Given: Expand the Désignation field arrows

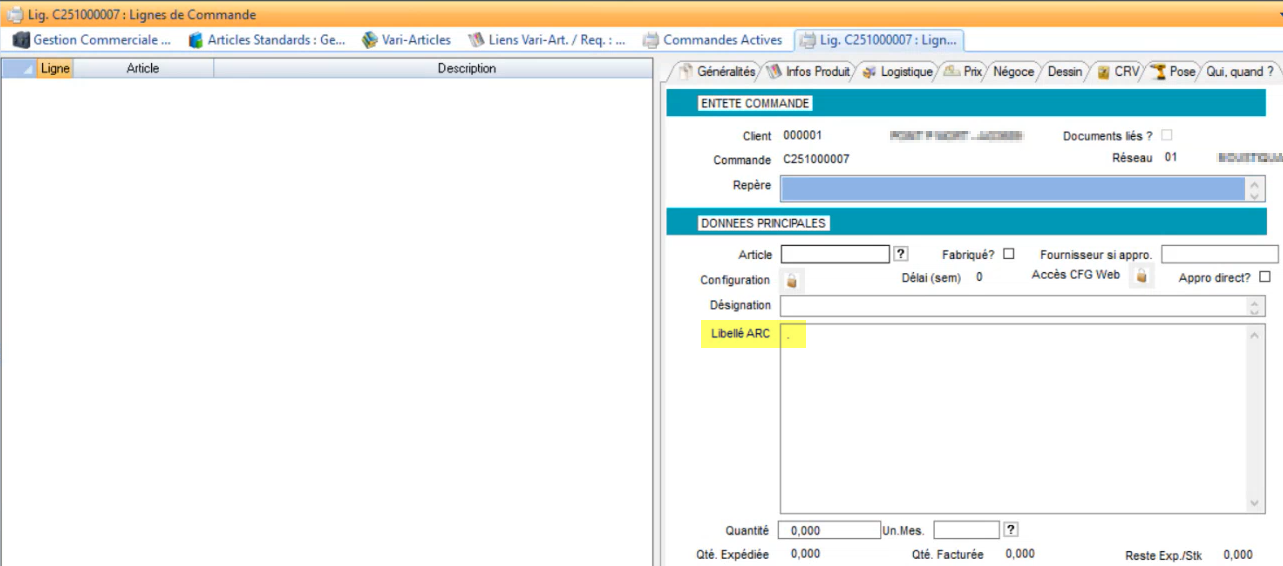Looking at the screenshot, I should tap(1256, 306).
